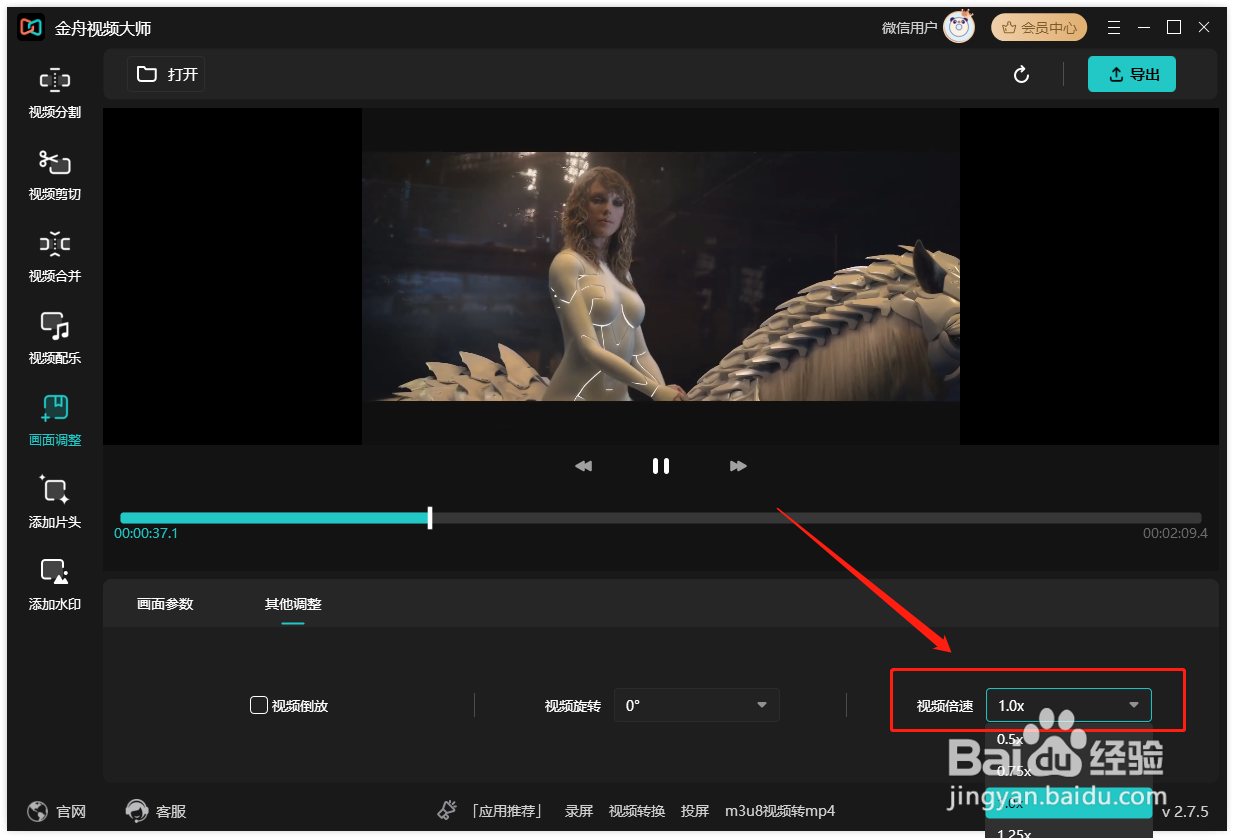Pause the video playback

(661, 466)
